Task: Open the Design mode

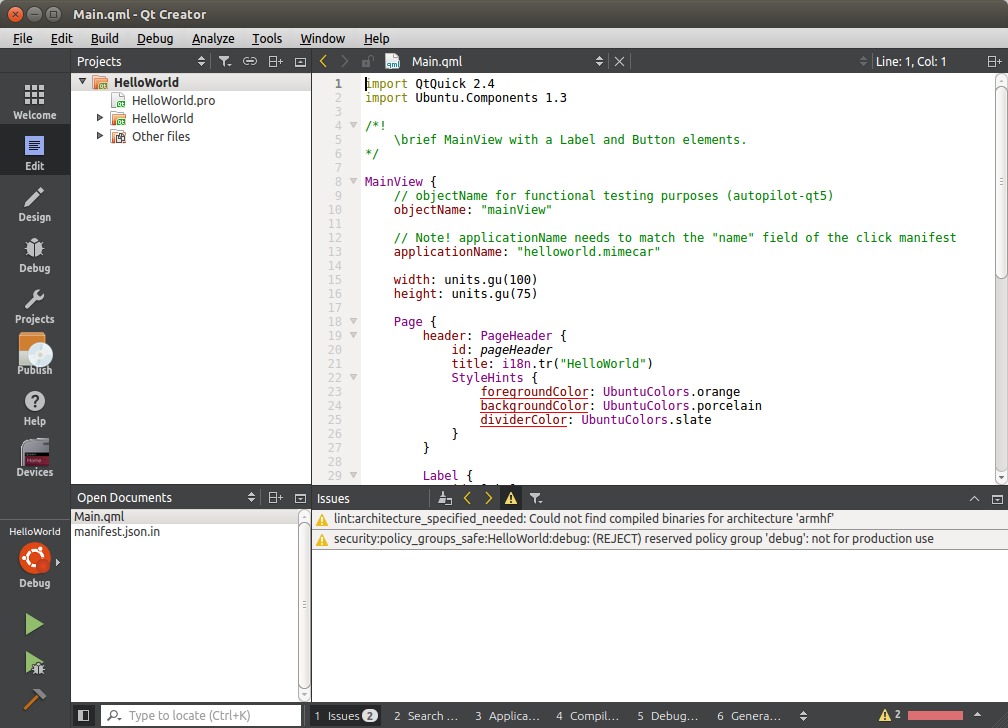Action: click(35, 204)
